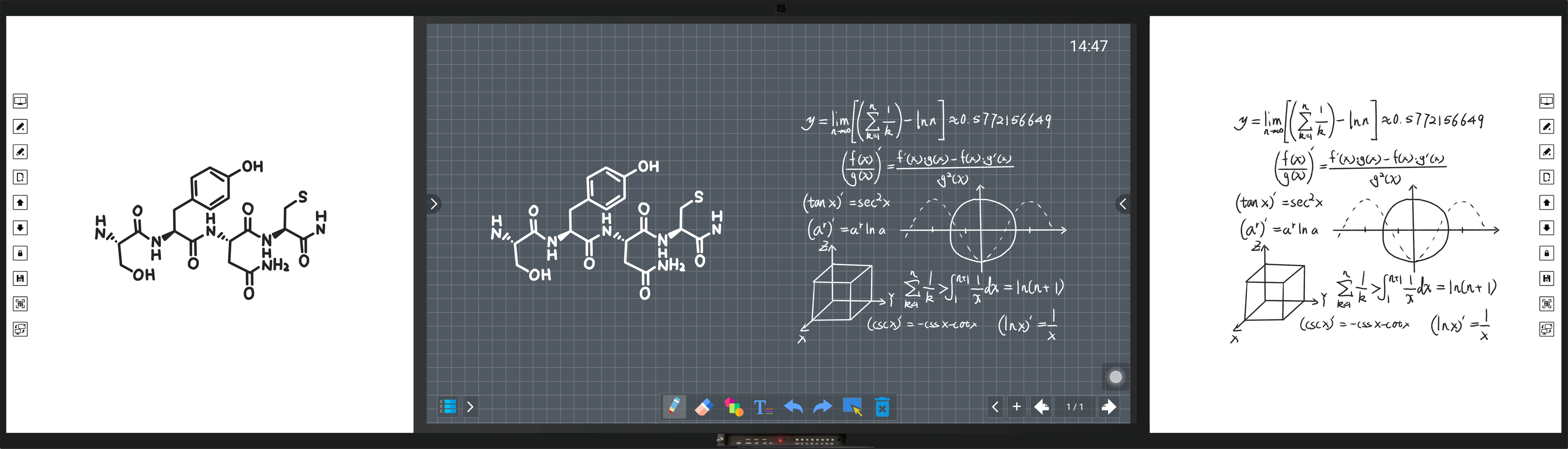This screenshot has height=449, width=1568.
Task: Open the blue menu list button
Action: coord(449,406)
